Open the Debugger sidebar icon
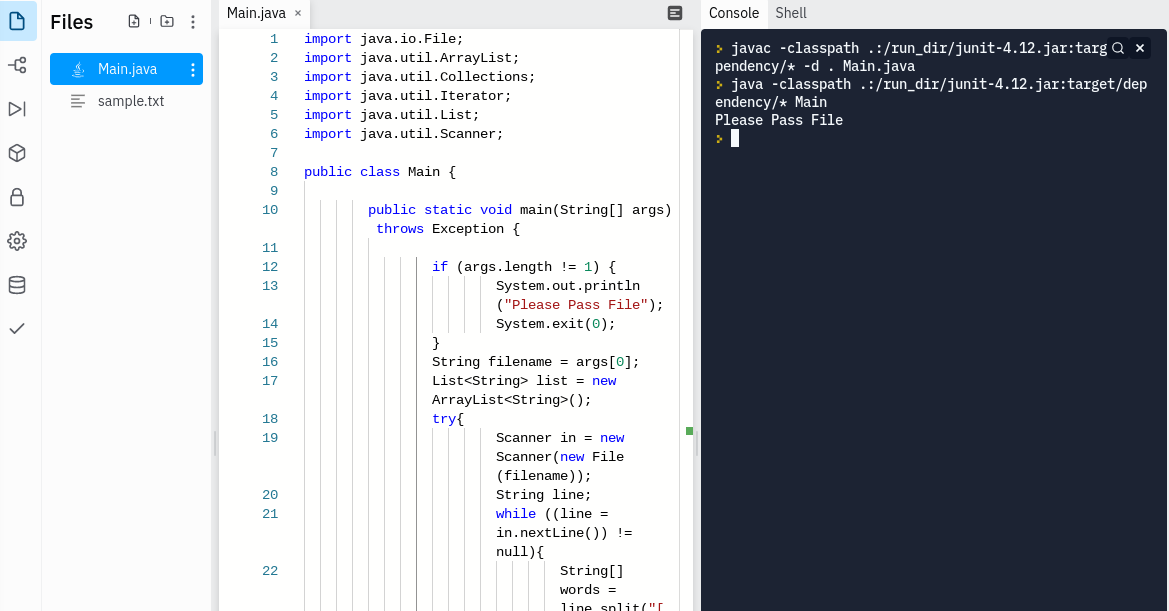The width and height of the screenshot is (1169, 611). point(17,109)
